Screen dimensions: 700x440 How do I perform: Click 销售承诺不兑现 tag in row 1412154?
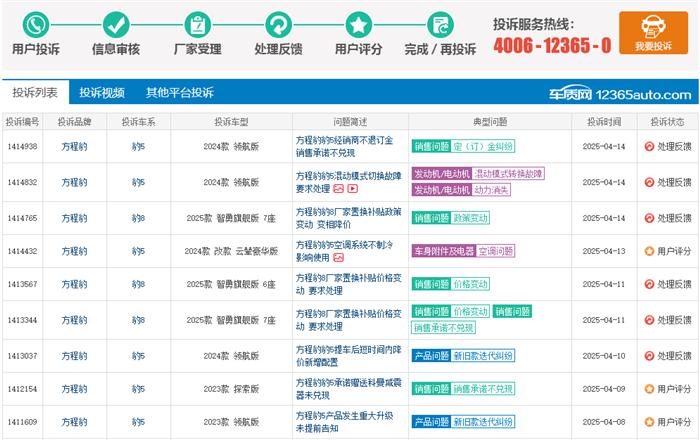click(x=483, y=389)
